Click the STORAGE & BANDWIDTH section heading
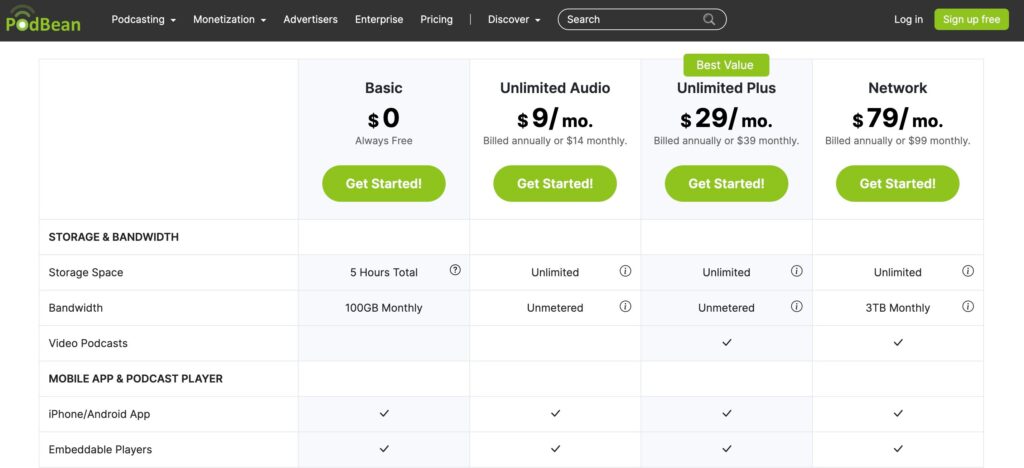Screen dimensions: 1024x468 click(x=114, y=237)
